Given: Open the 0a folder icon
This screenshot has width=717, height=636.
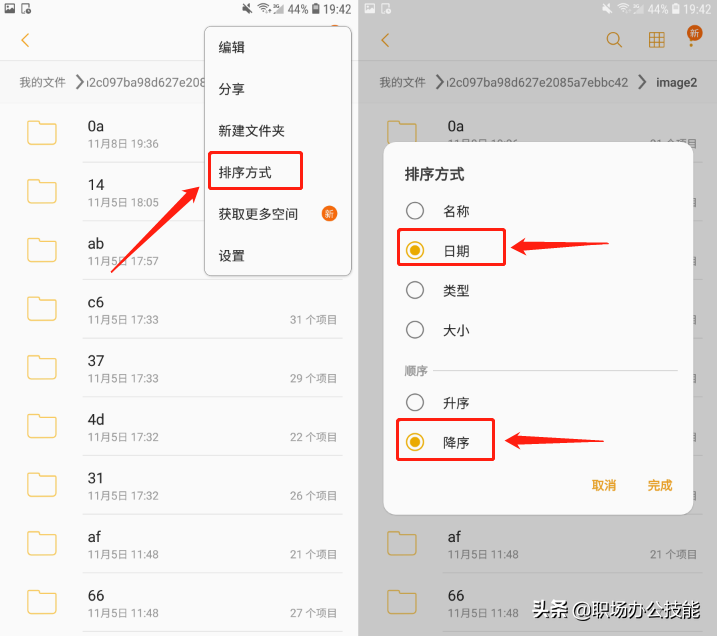Looking at the screenshot, I should 42,133.
